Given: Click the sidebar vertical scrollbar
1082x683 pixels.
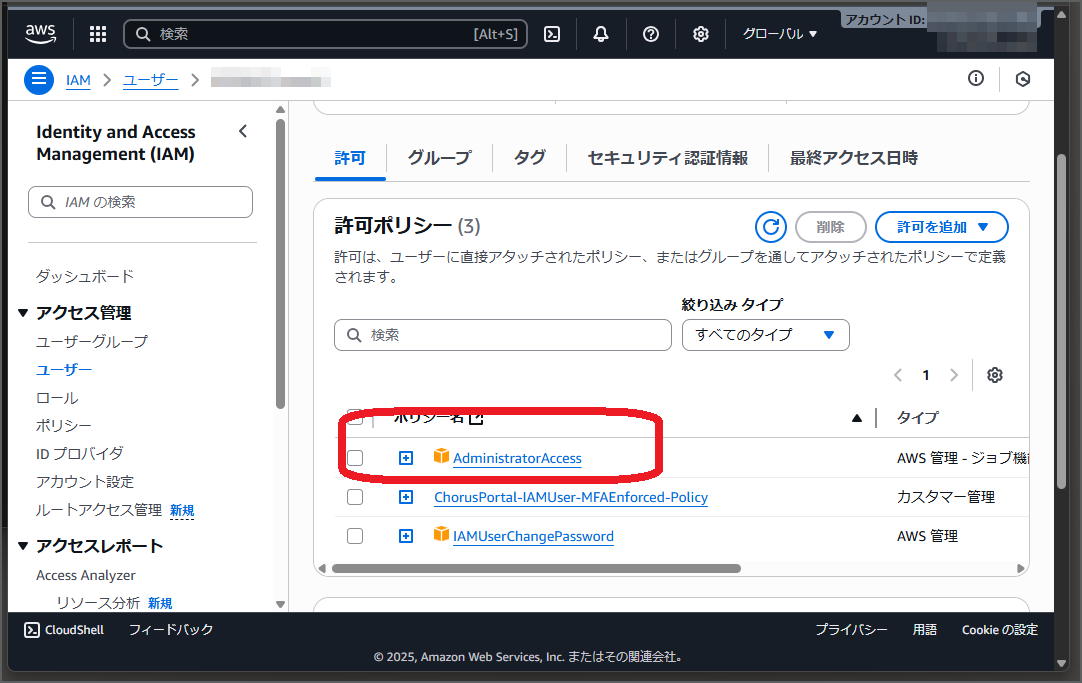Looking at the screenshot, I should pyautogui.click(x=280, y=264).
